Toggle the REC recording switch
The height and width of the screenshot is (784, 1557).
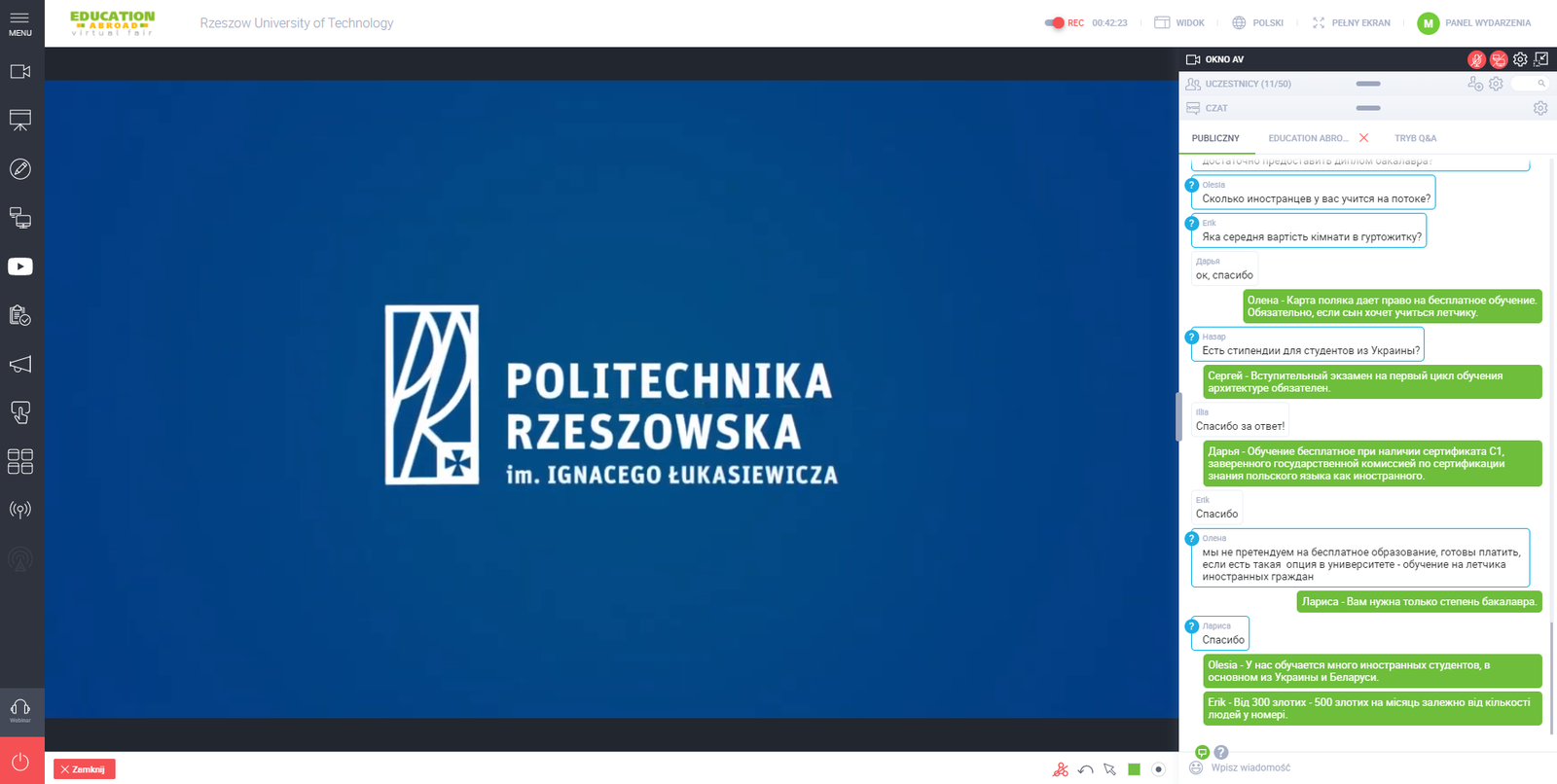click(1055, 22)
